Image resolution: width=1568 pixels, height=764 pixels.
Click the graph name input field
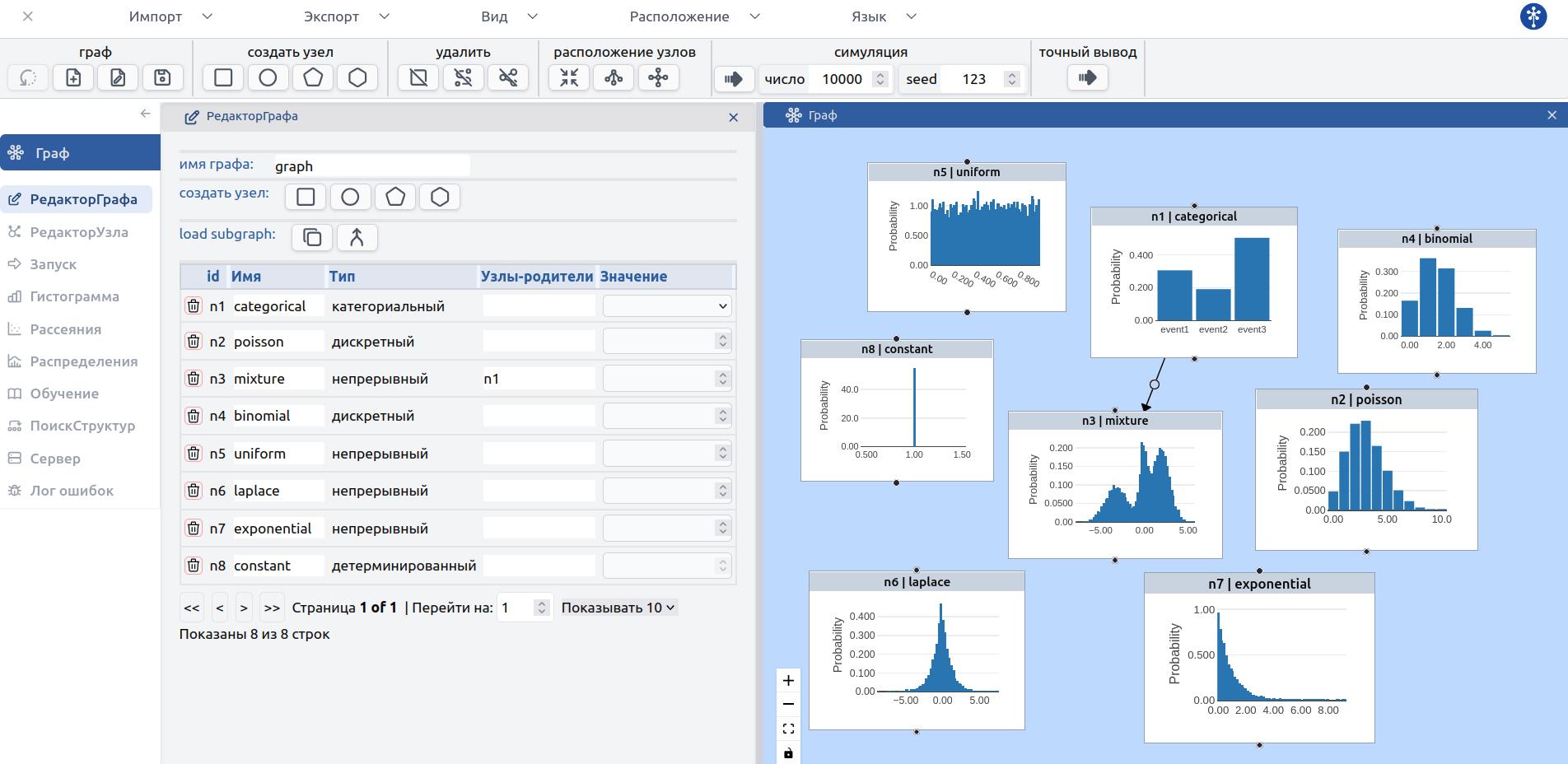point(371,165)
